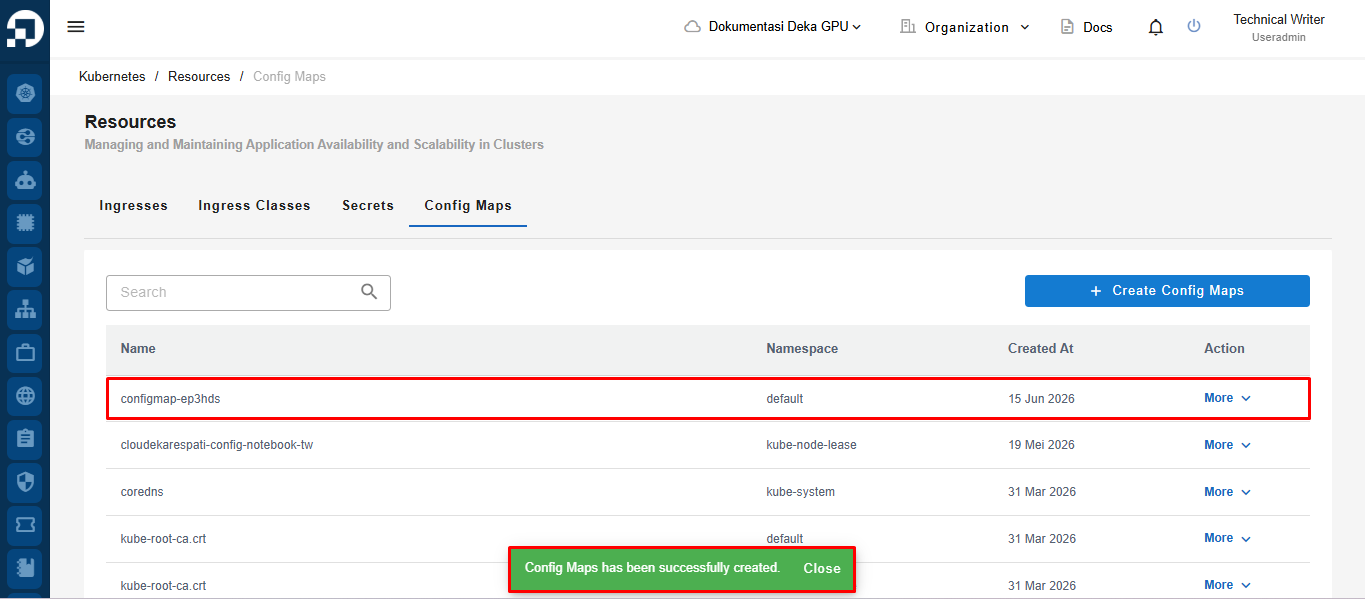Click the notification bell icon
This screenshot has width=1365, height=599.
1156,27
